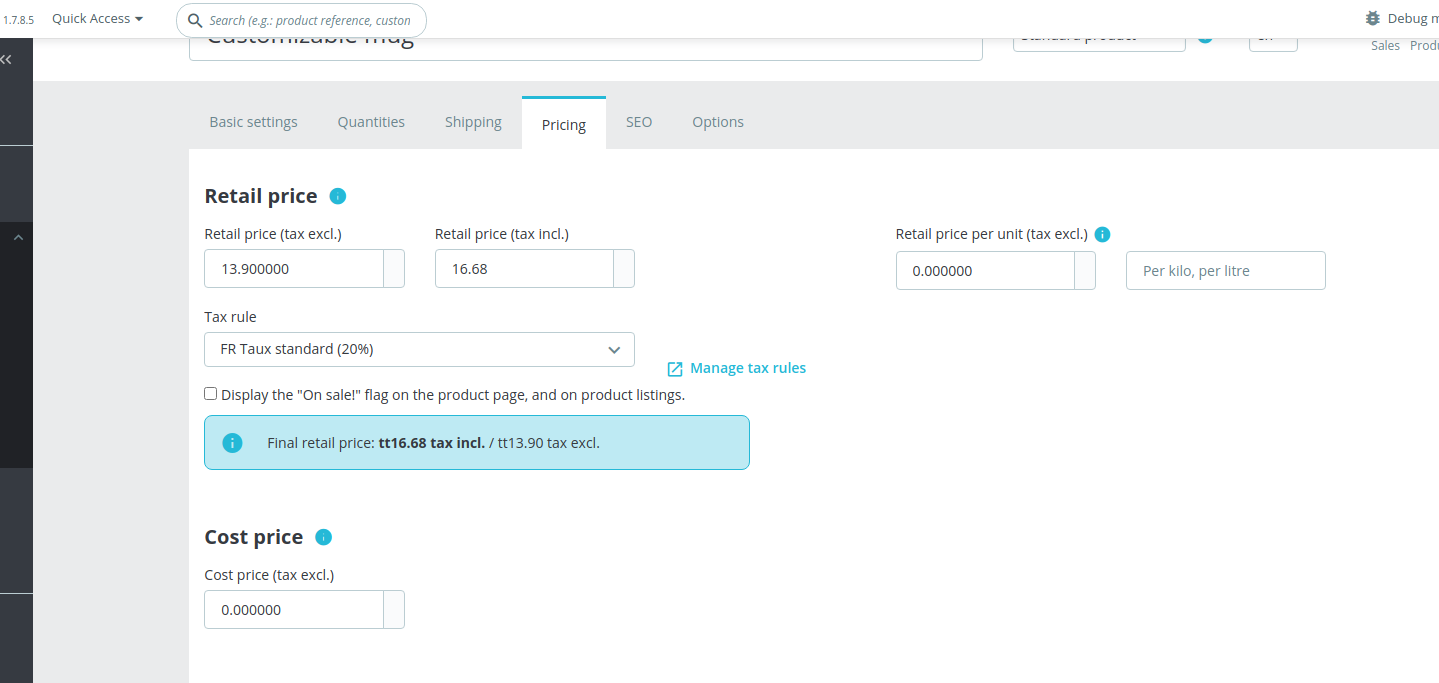Enable the On sale! flag checkbox
The width and height of the screenshot is (1439, 683).
tap(210, 393)
